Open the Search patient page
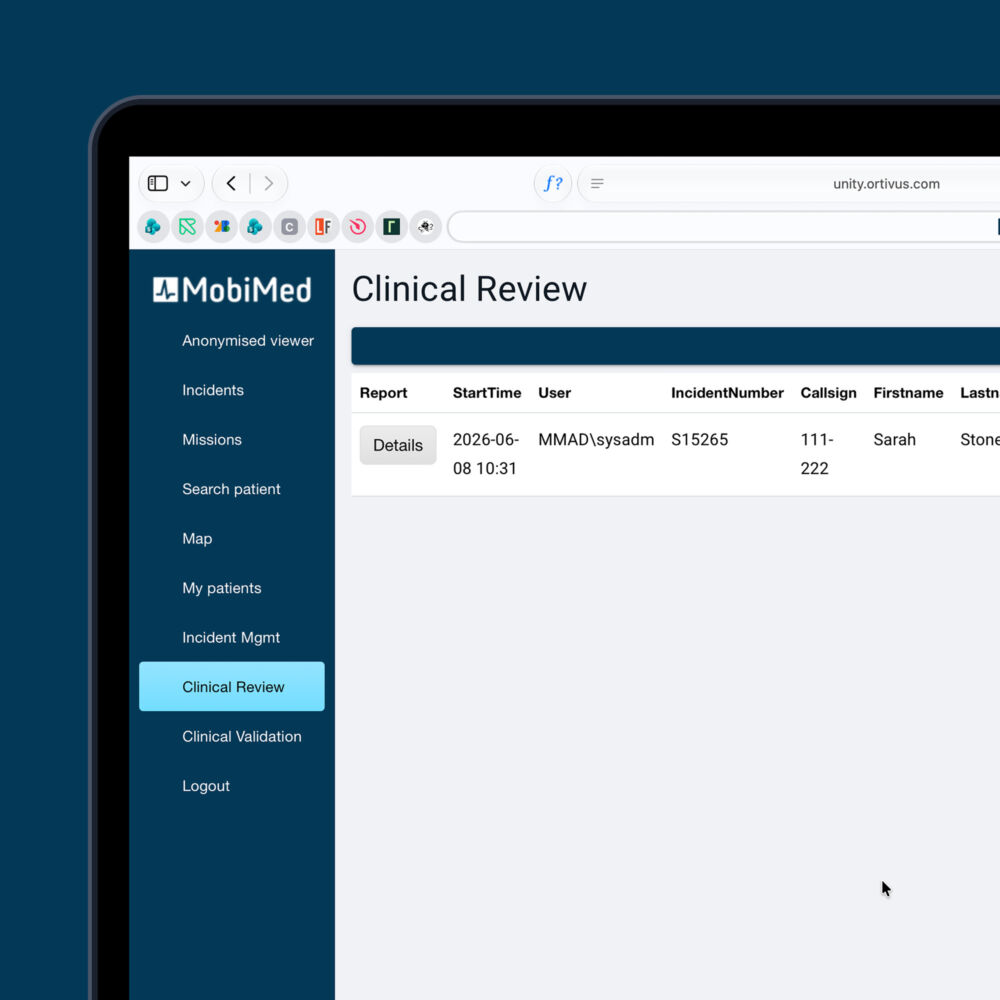1000x1000 pixels. [x=231, y=489]
